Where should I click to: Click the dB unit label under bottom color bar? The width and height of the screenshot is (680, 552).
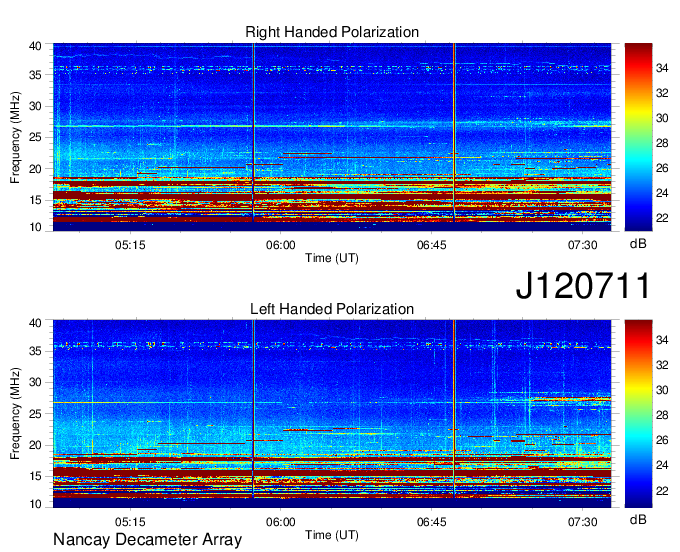pyautogui.click(x=638, y=520)
